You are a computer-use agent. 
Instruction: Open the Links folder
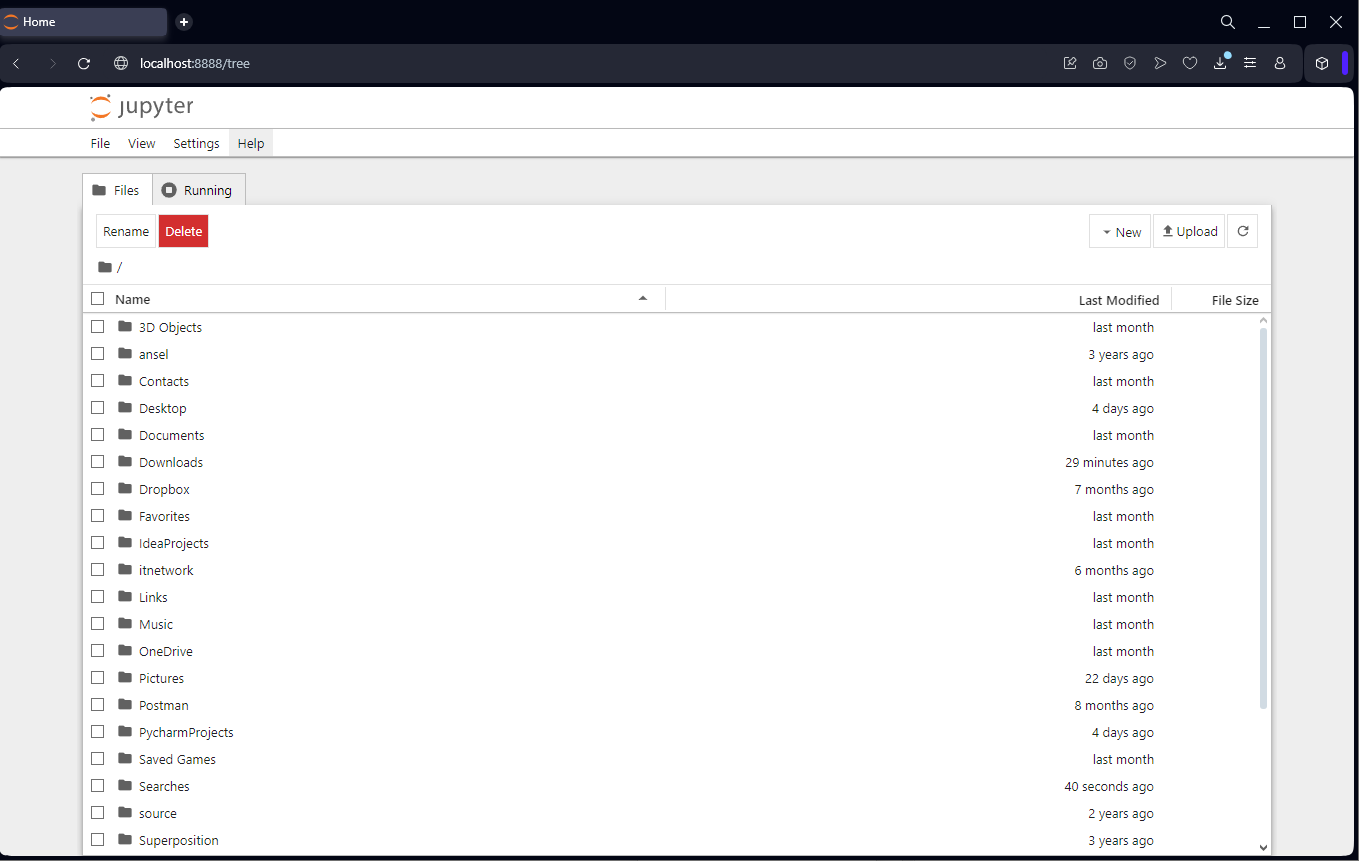tap(153, 597)
